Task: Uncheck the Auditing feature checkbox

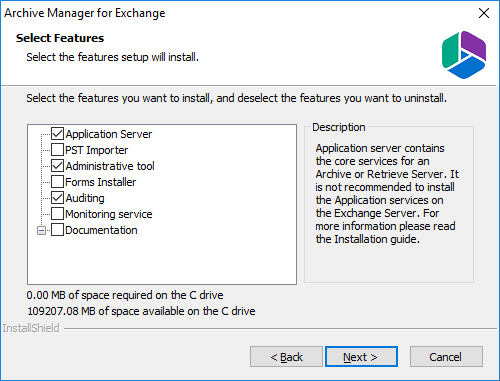Action: pos(57,198)
